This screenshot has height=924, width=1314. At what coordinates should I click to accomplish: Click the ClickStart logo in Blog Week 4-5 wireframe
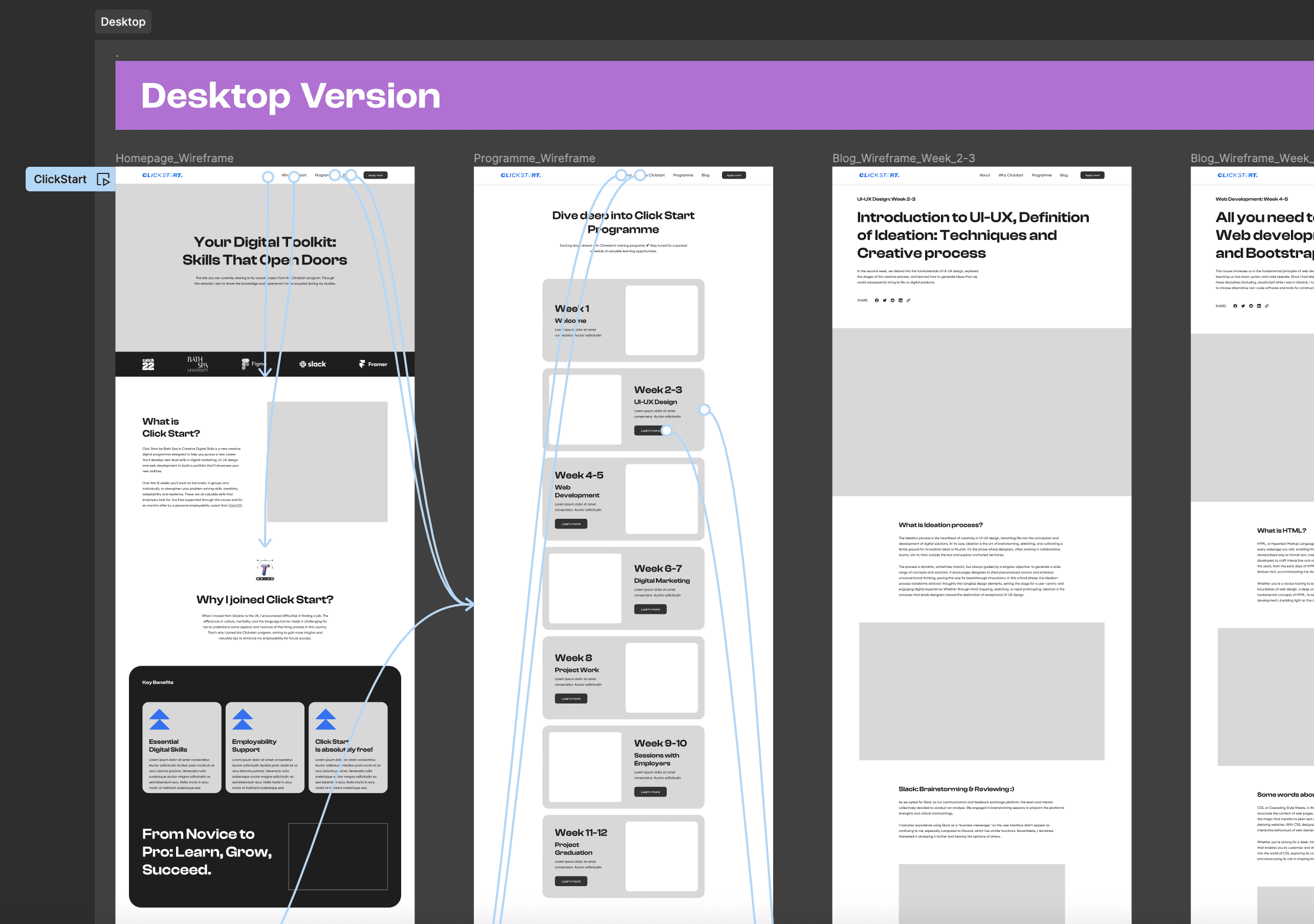point(1237,175)
